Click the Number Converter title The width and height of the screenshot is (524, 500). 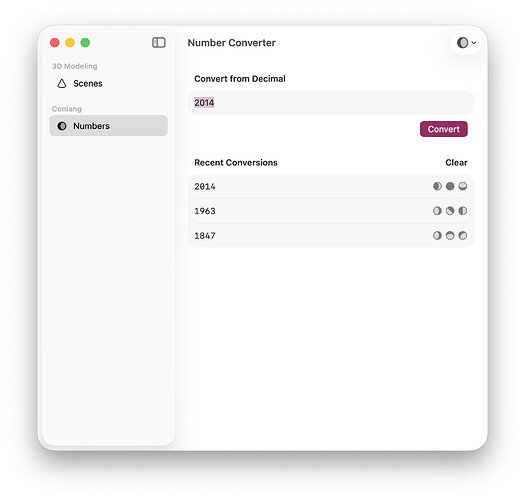[232, 43]
